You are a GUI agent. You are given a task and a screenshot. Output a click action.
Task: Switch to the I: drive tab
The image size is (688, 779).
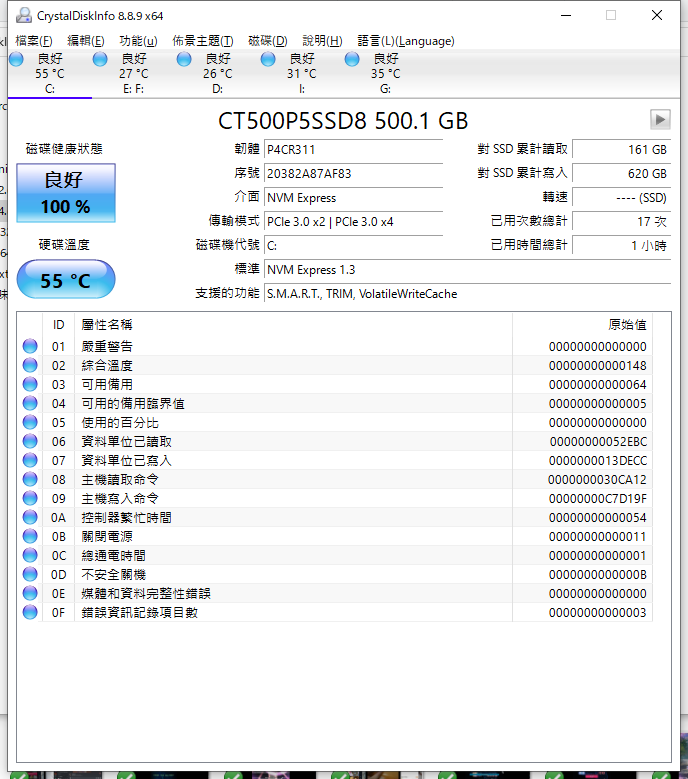tap(302, 74)
